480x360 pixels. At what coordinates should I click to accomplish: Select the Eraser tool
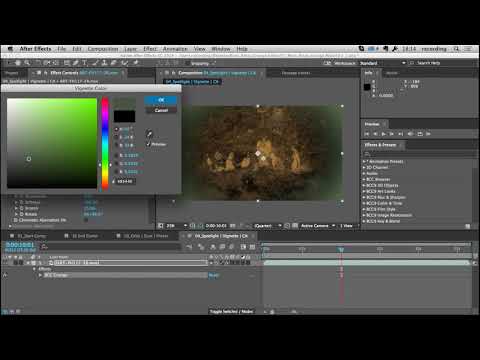pos(114,63)
